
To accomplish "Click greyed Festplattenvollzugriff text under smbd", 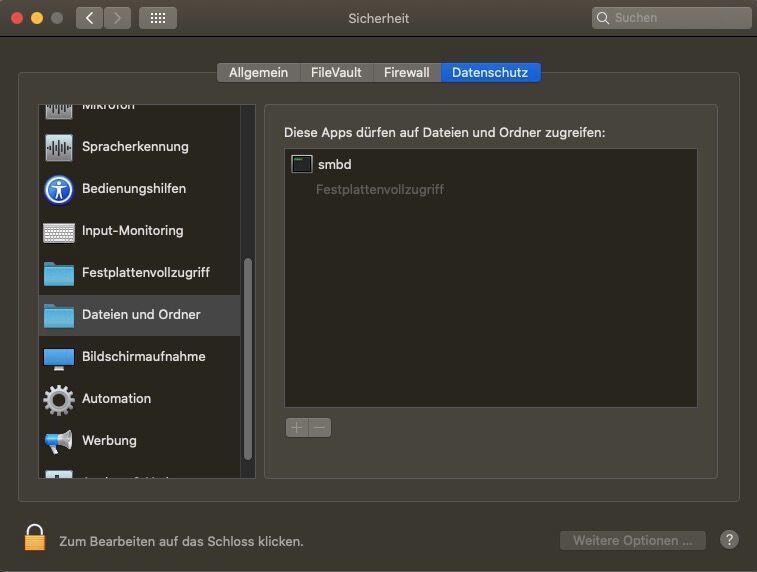I will pos(380,190).
